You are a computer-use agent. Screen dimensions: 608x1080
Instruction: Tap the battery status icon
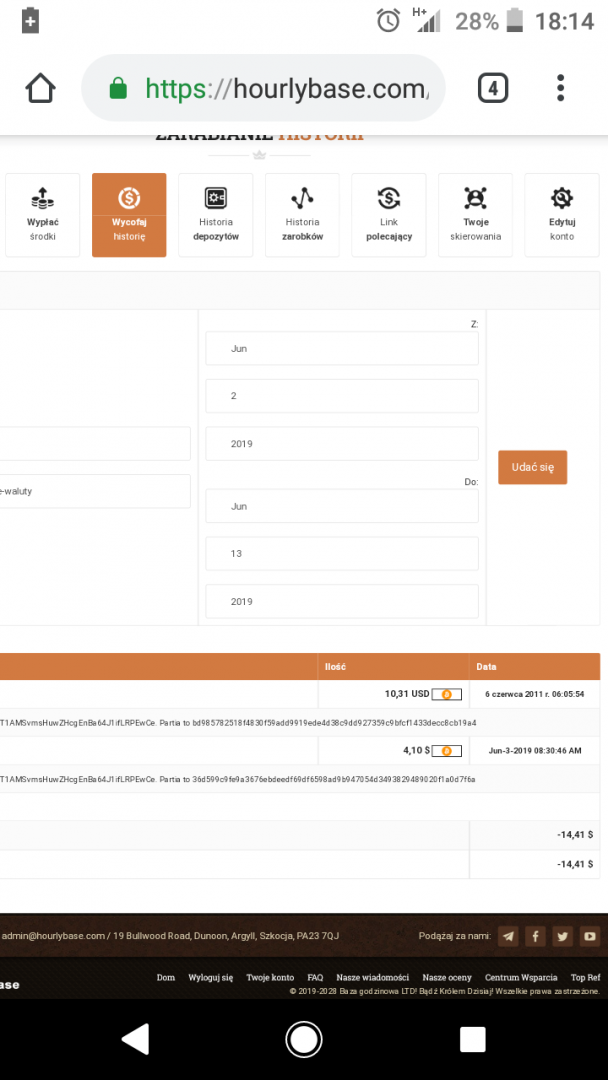[x=514, y=21]
